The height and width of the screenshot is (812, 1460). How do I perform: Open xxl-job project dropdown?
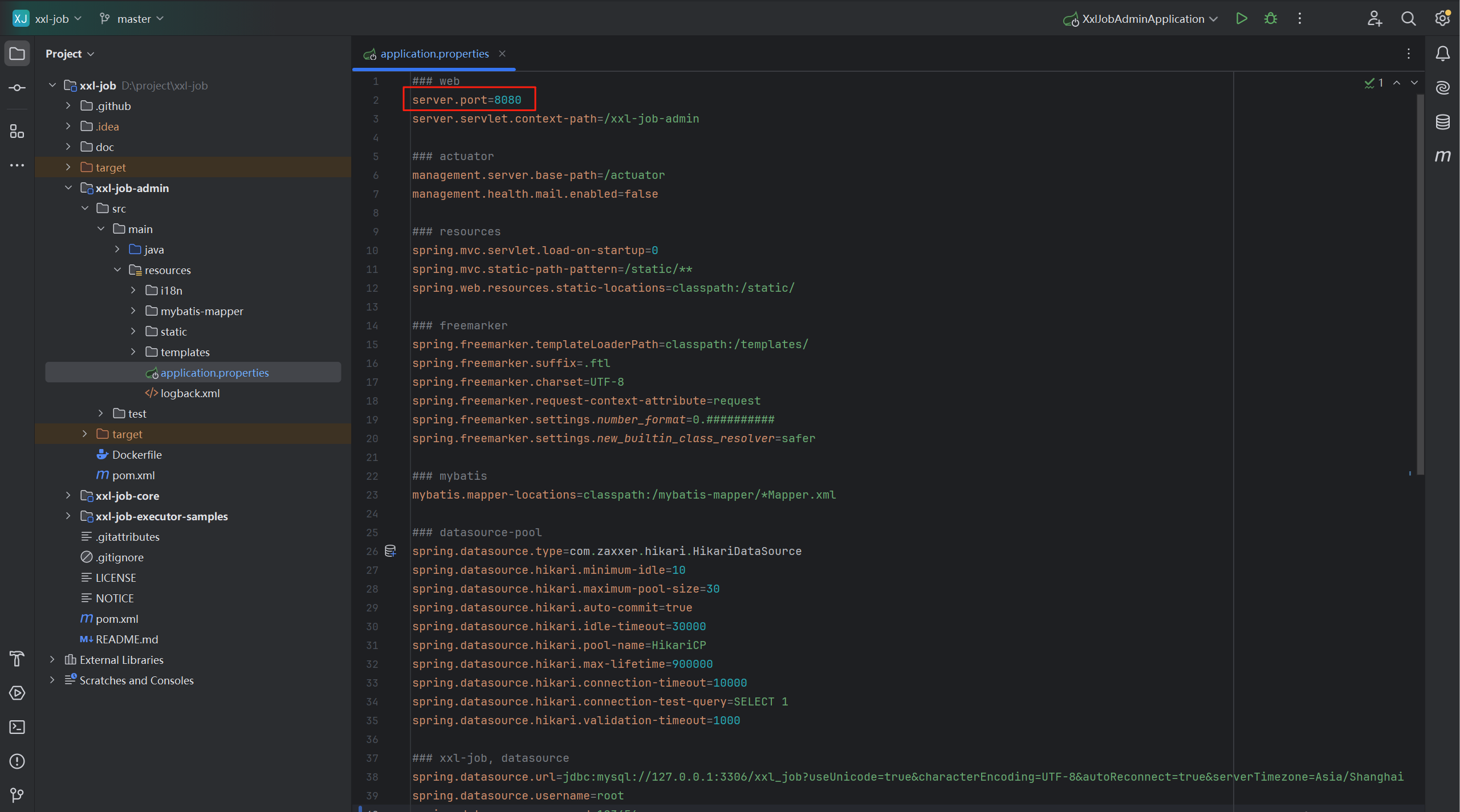point(48,19)
